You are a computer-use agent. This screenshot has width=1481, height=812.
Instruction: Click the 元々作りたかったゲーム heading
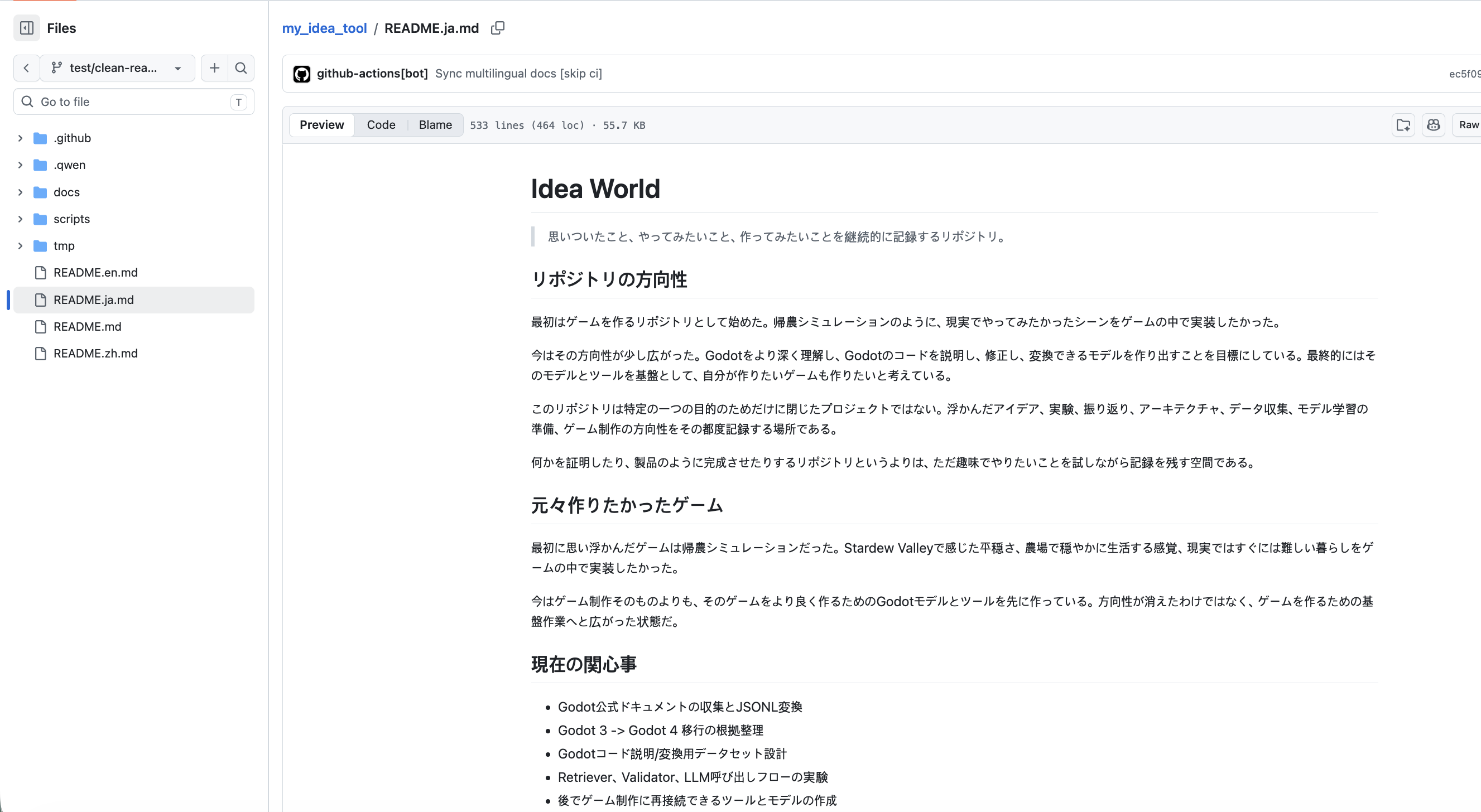(x=627, y=505)
